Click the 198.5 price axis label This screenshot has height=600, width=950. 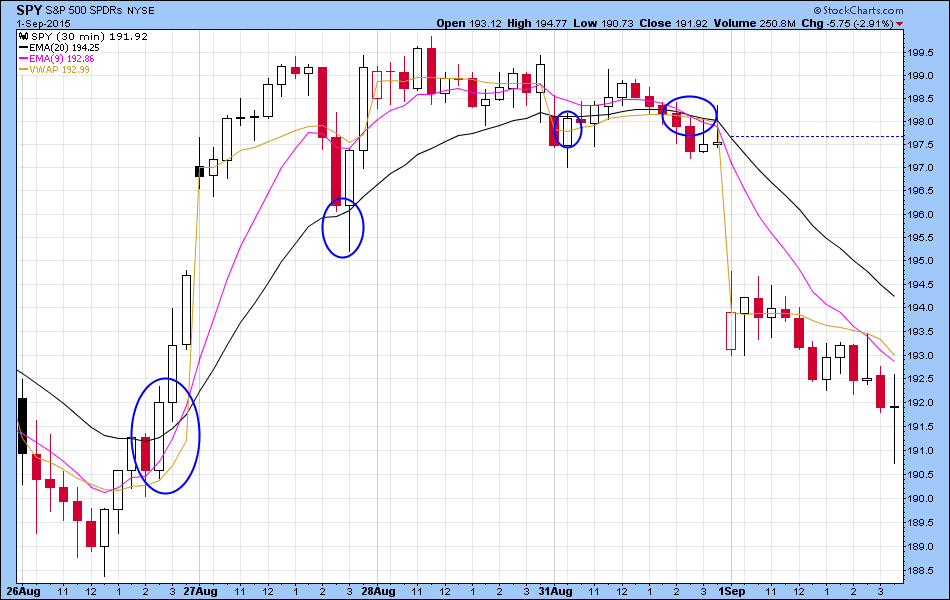tap(921, 99)
